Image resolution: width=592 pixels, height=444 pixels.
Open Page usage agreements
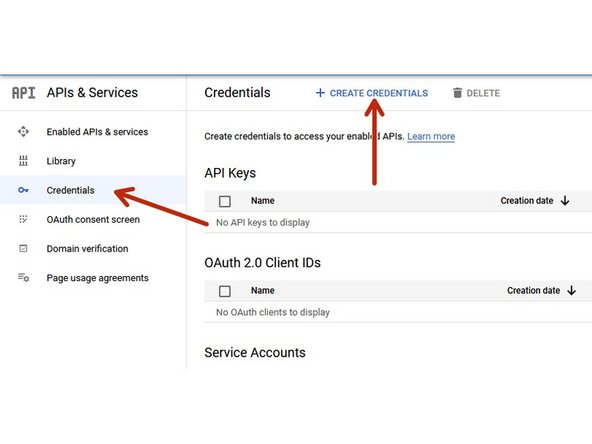click(x=97, y=278)
